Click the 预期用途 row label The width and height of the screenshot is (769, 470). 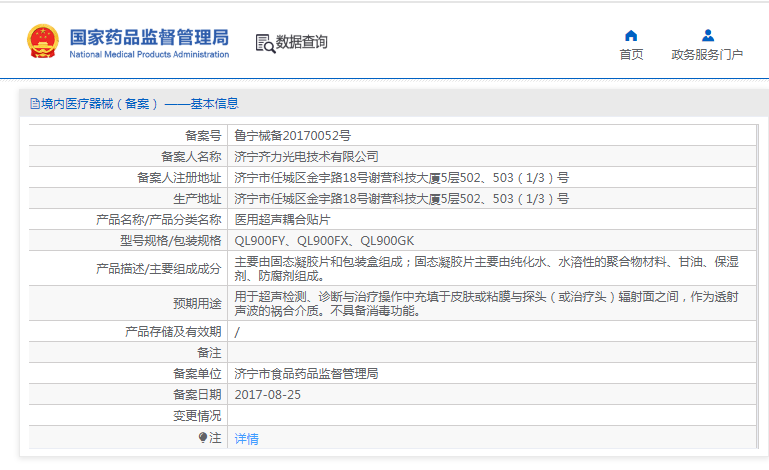[197, 303]
